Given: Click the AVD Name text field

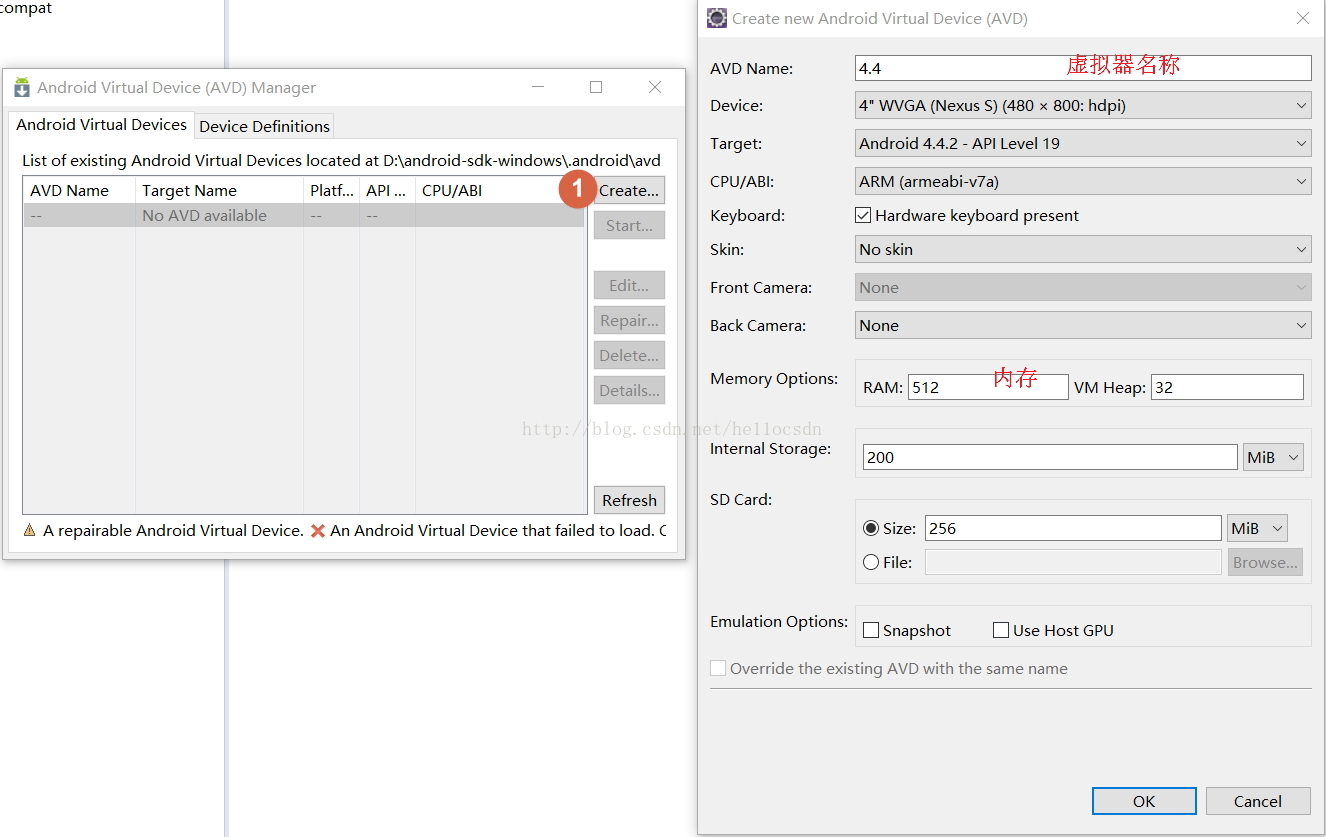Looking at the screenshot, I should (1083, 68).
